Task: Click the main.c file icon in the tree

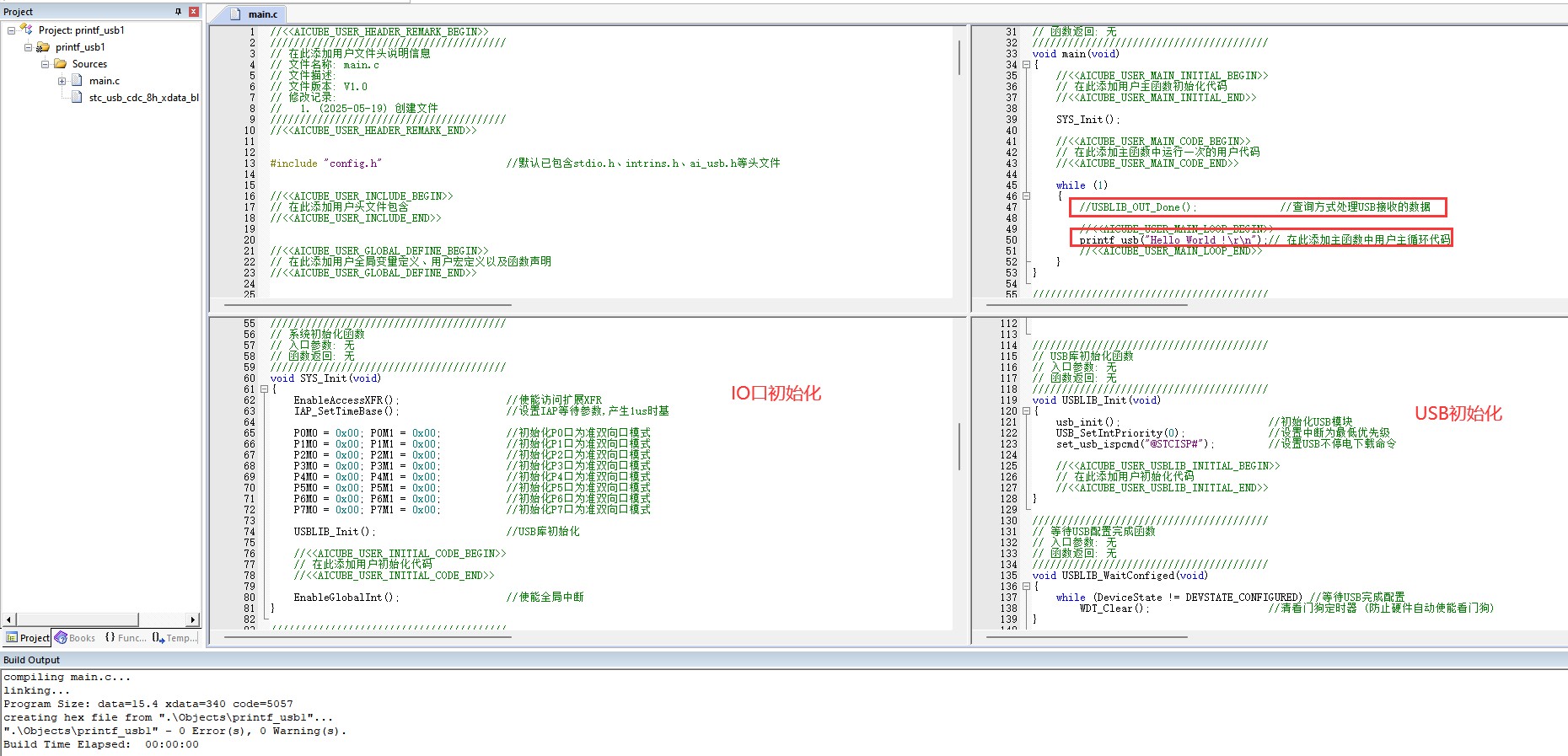Action: tap(77, 81)
